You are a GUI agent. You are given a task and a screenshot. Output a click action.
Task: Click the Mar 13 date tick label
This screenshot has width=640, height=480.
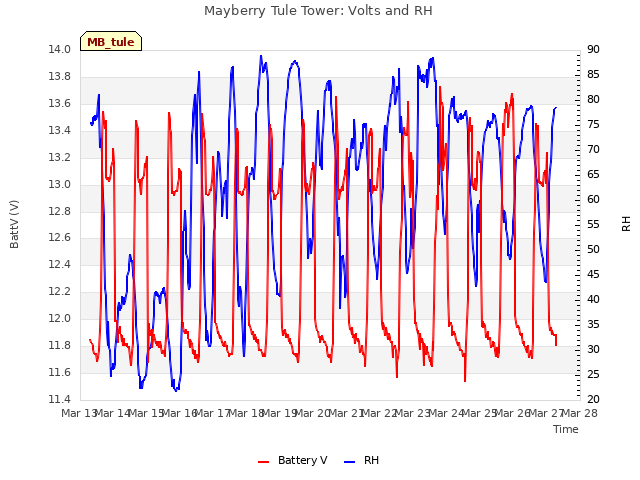79,413
